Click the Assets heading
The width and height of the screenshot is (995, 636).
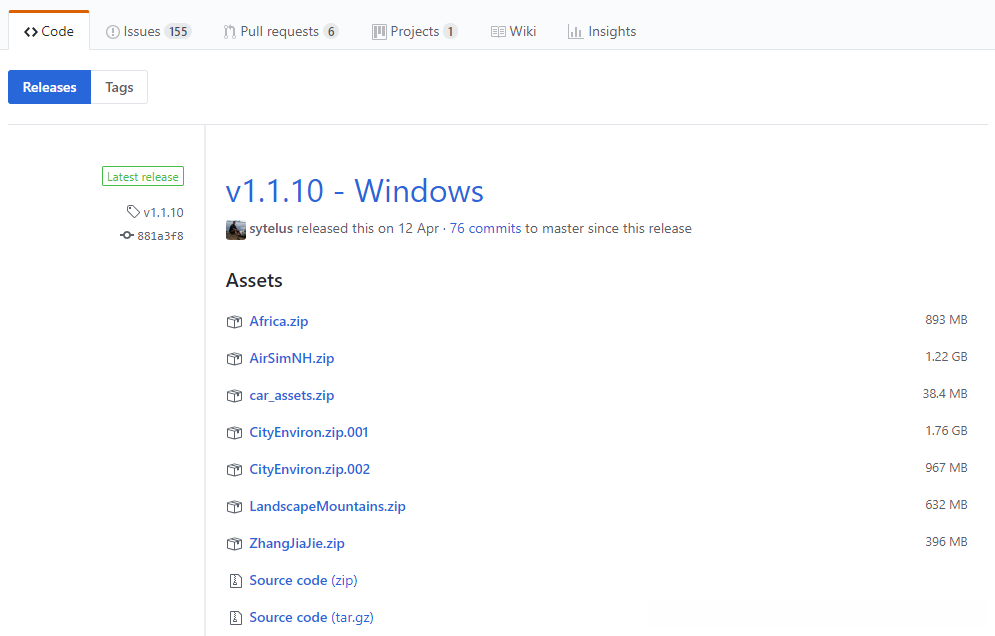(254, 281)
